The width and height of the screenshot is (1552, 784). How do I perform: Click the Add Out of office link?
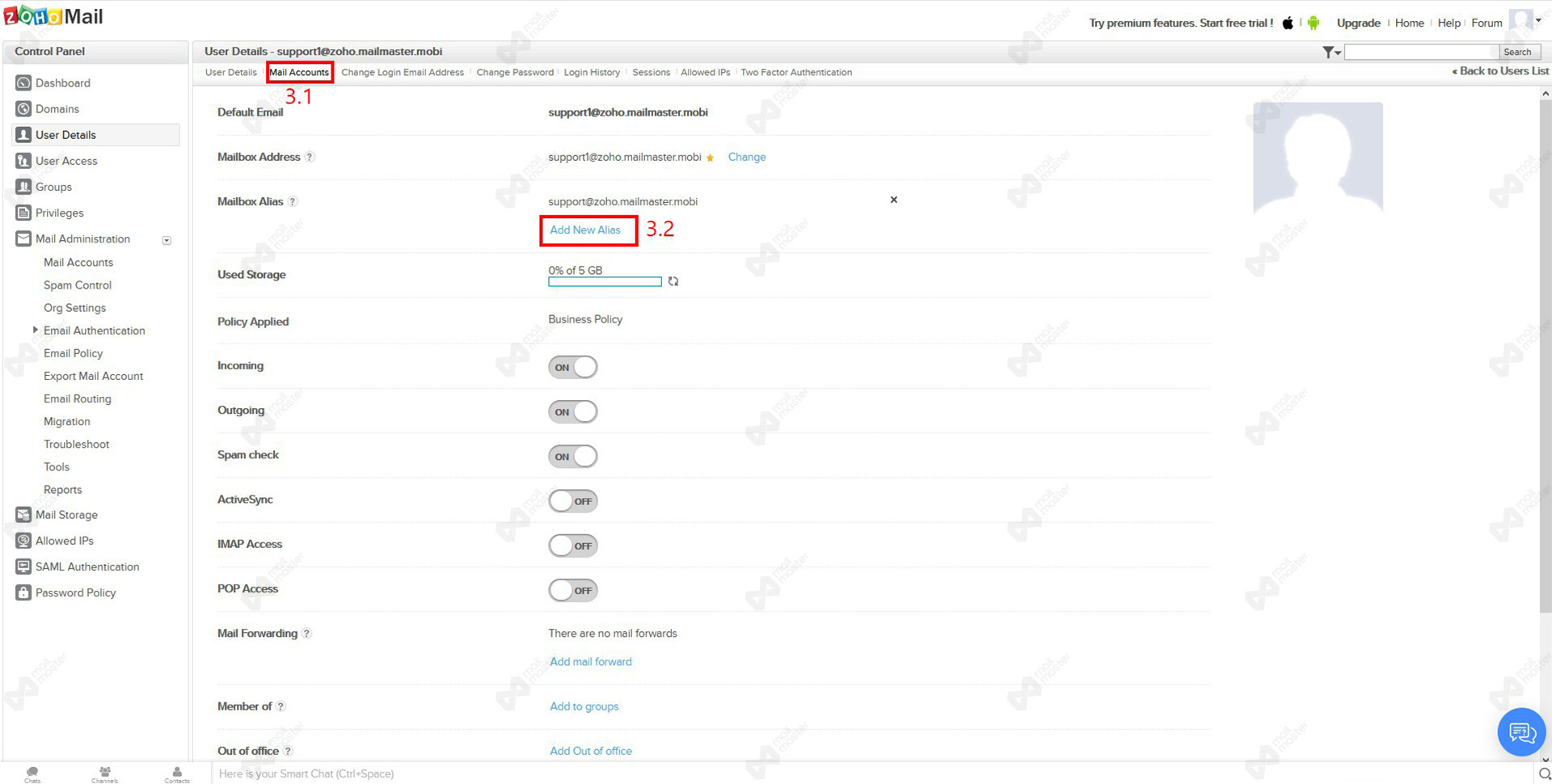pos(591,751)
